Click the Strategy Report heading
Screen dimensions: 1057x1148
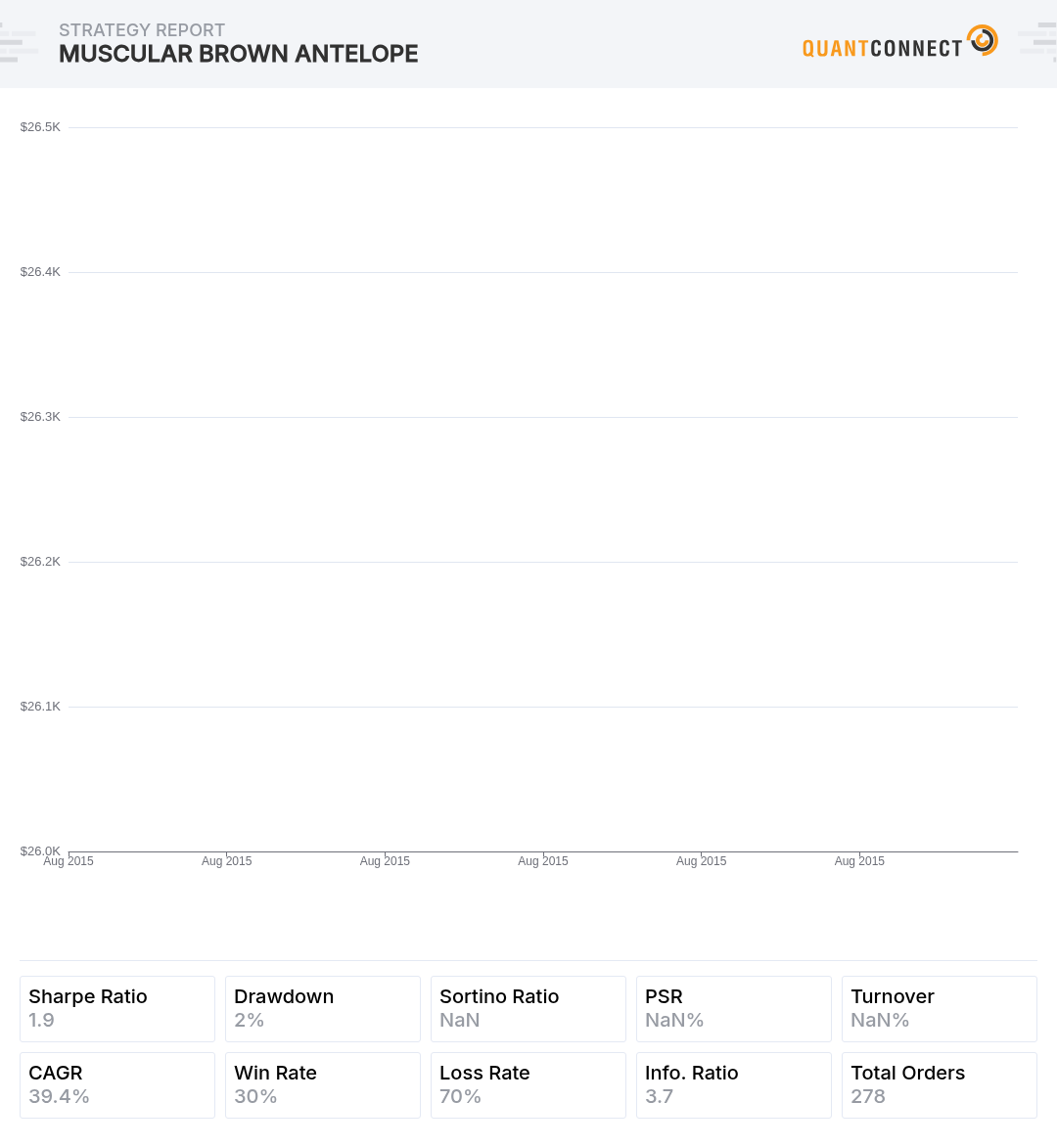142,30
